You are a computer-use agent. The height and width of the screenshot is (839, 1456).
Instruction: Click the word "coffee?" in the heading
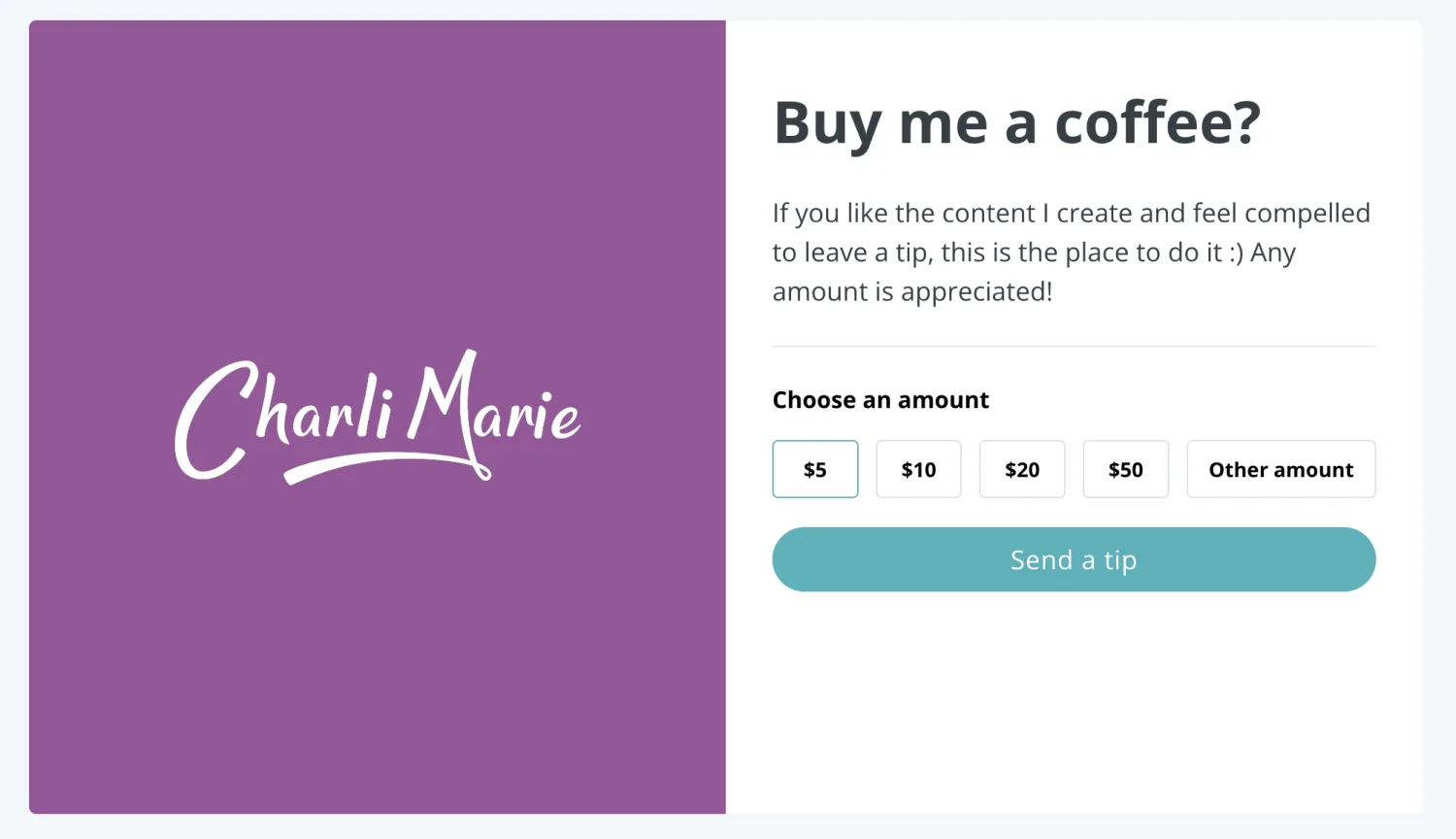[x=1157, y=123]
